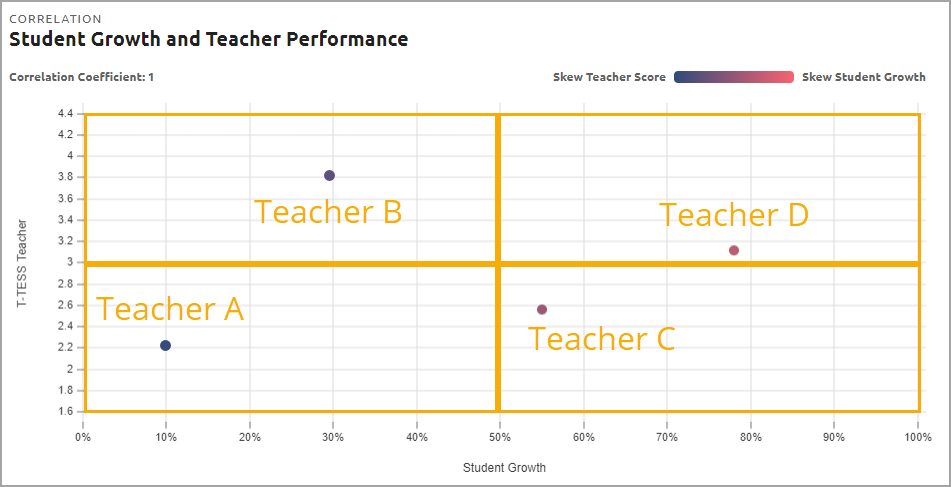Click the Skew Teacher Score legend label
Image resolution: width=951 pixels, height=487 pixels.
click(609, 77)
